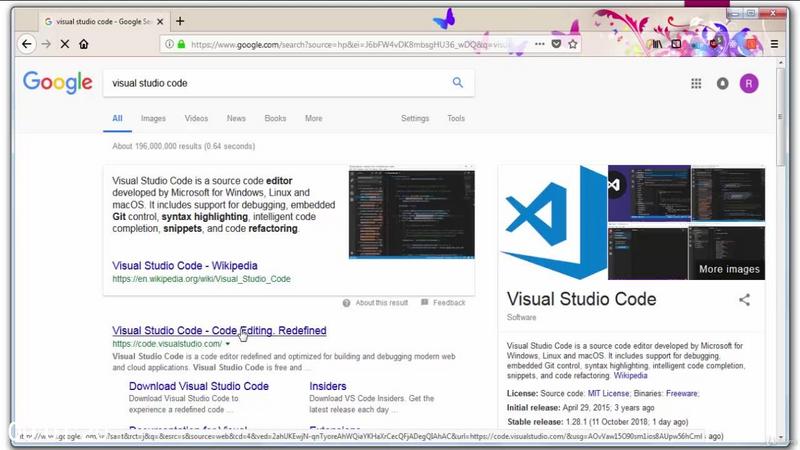Open the Google apps grid
Screen dimensions: 800x450
696,83
